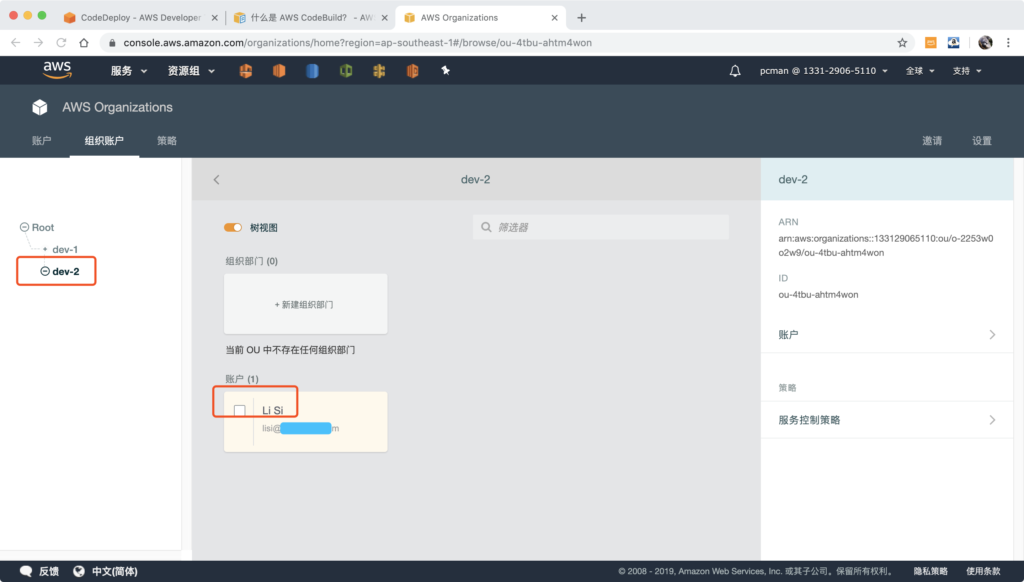
Task: Expand the 服务控制策略 section
Action: (x=887, y=420)
